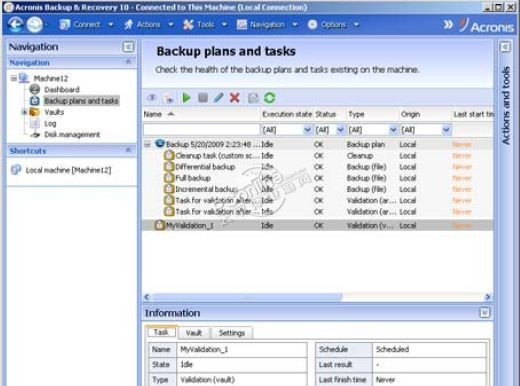Collapse the Navigation pane

click(128, 47)
